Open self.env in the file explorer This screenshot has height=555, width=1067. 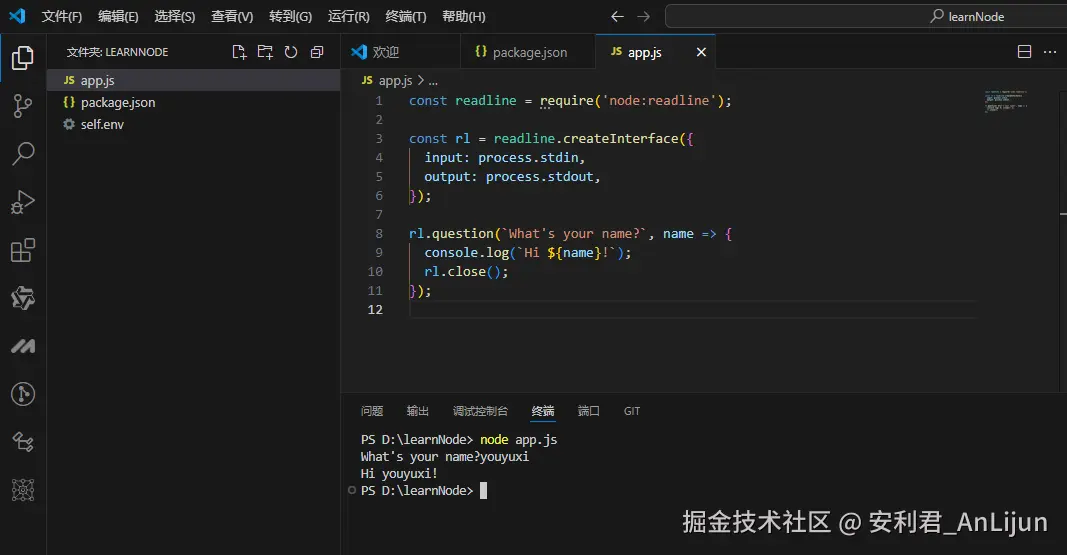194,124
